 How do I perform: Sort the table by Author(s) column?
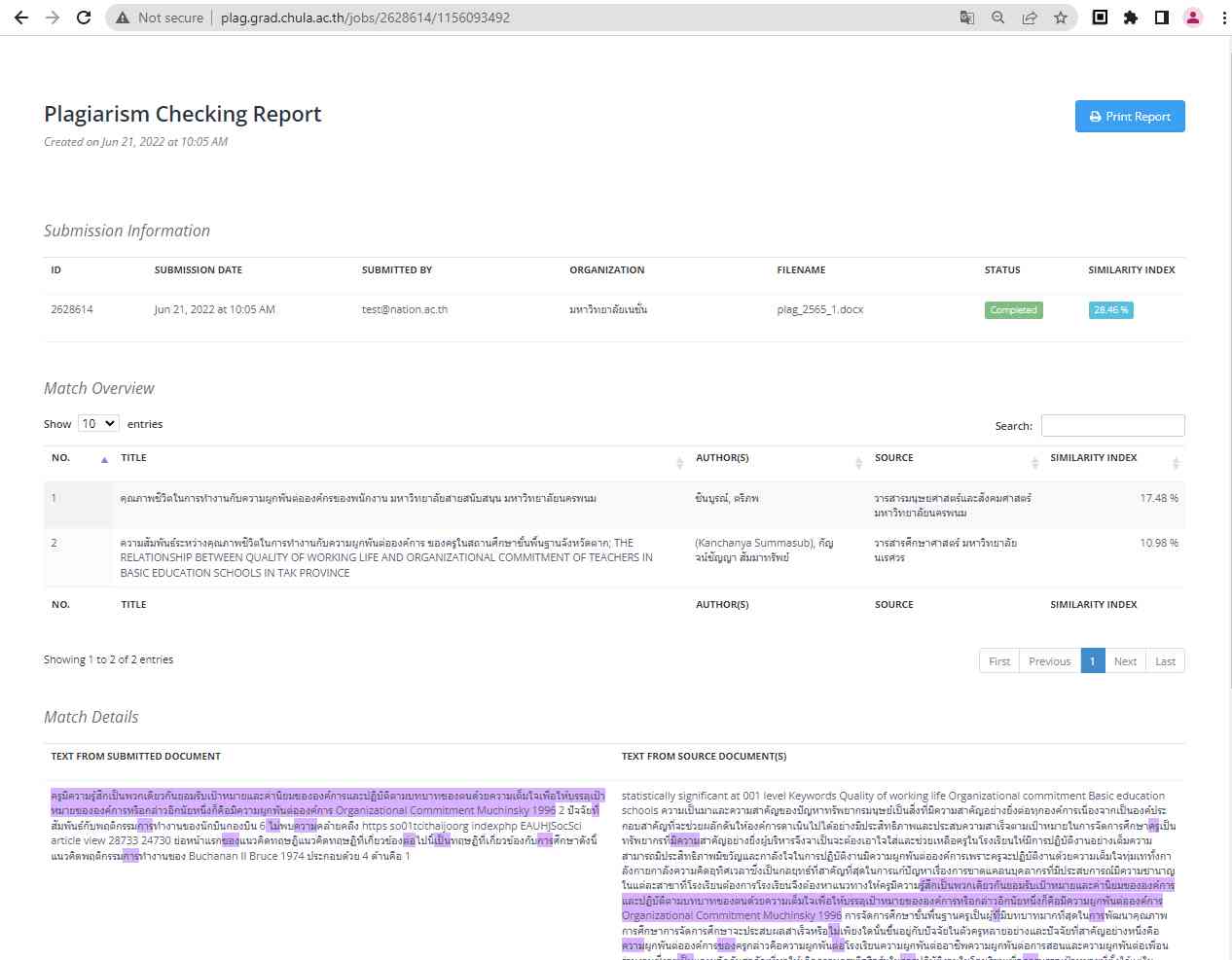[774, 458]
